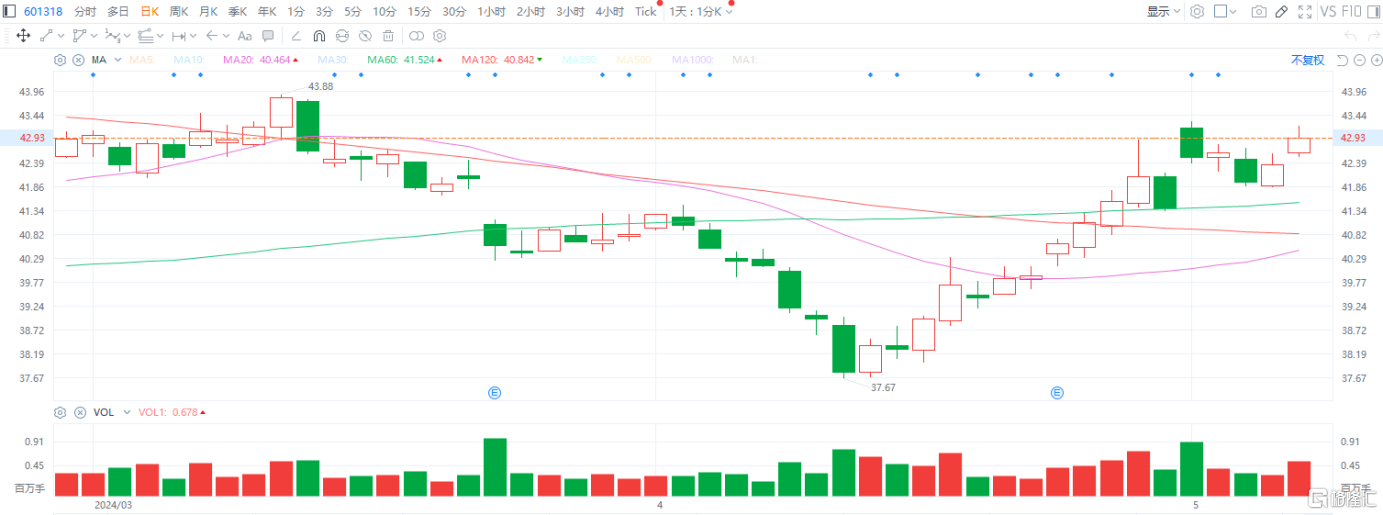Select the eraser tool

pyautogui.click(x=296, y=36)
